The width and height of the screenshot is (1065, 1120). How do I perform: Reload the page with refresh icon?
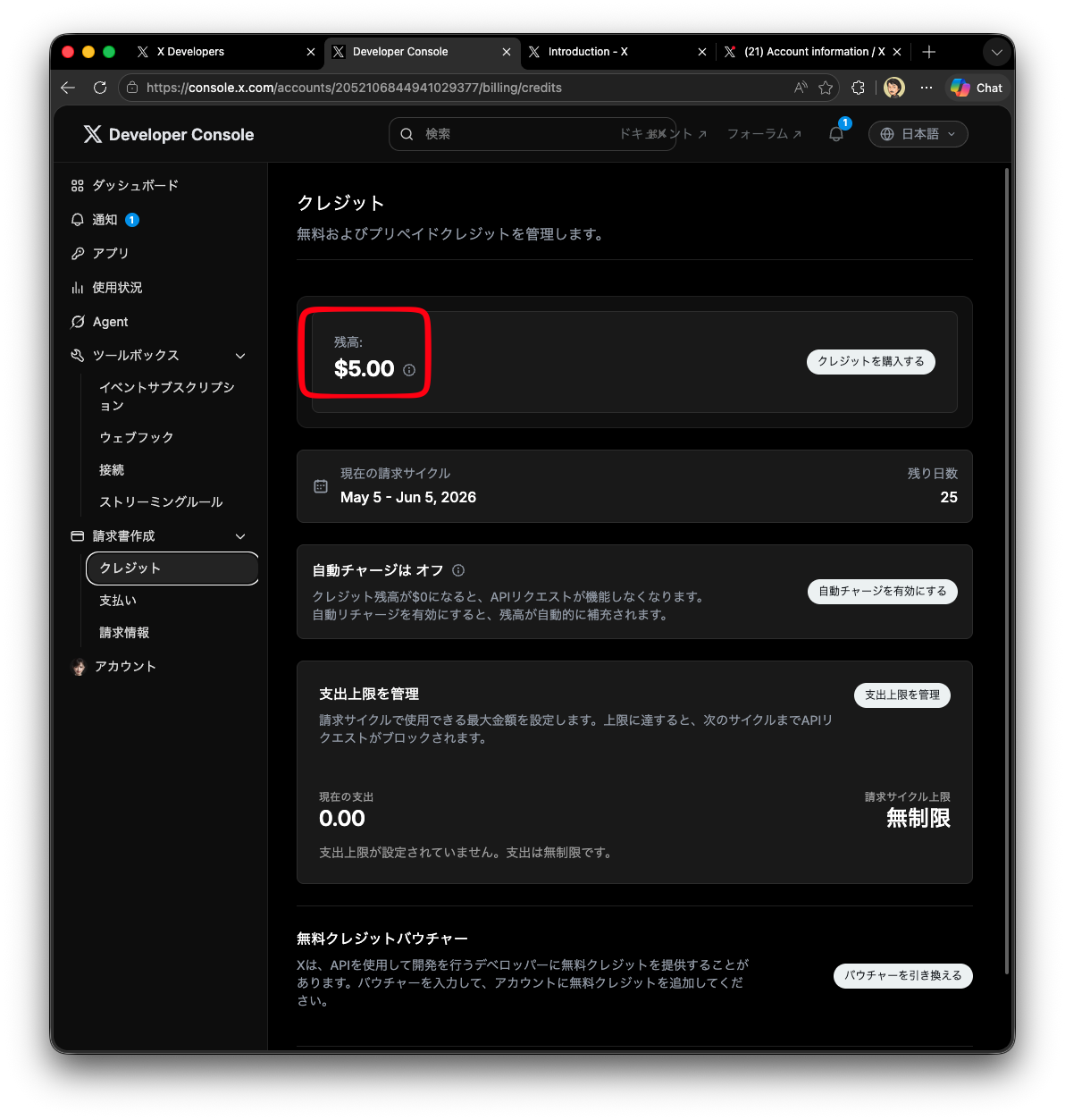click(x=100, y=88)
